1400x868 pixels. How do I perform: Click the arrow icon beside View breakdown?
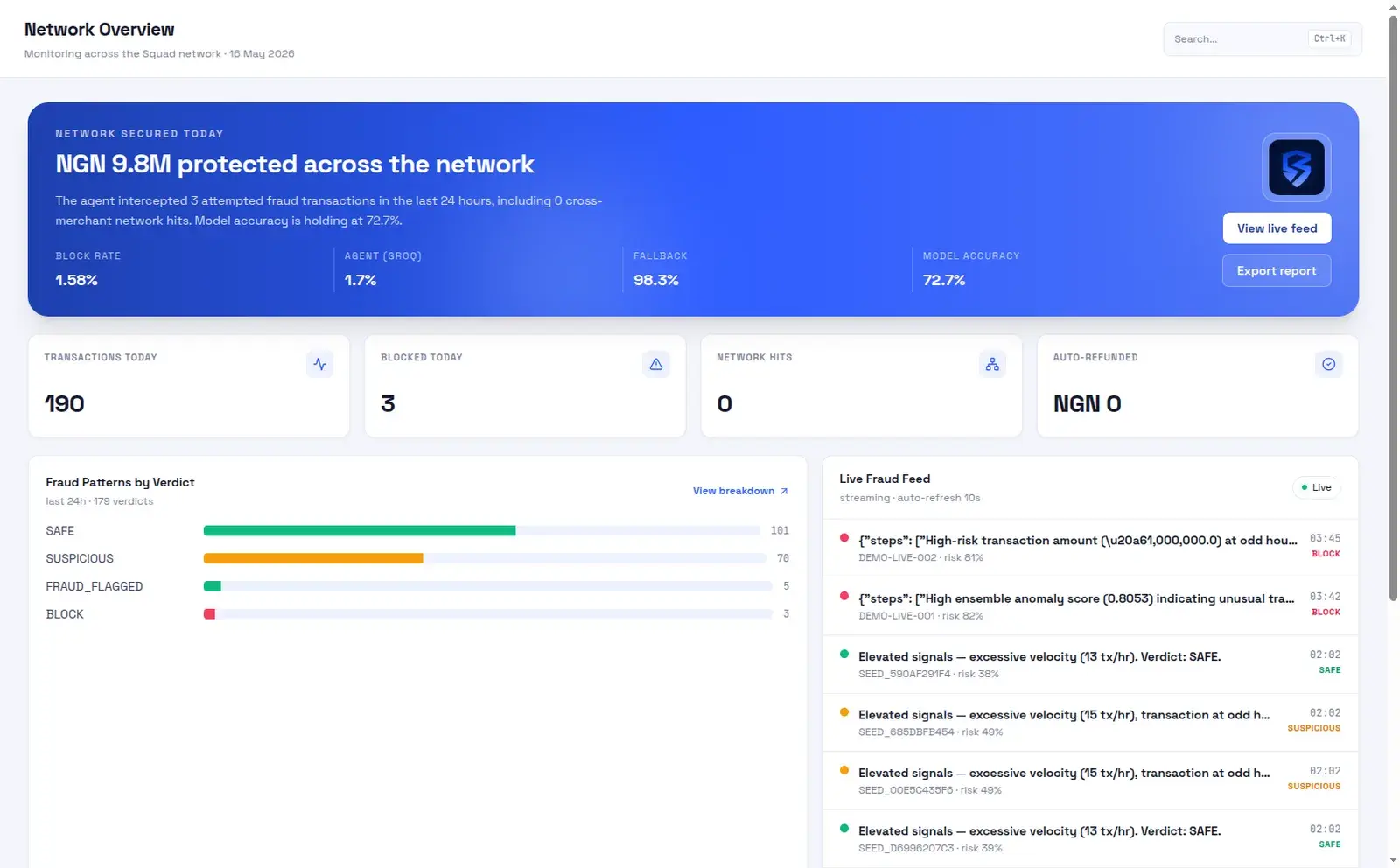pos(784,491)
